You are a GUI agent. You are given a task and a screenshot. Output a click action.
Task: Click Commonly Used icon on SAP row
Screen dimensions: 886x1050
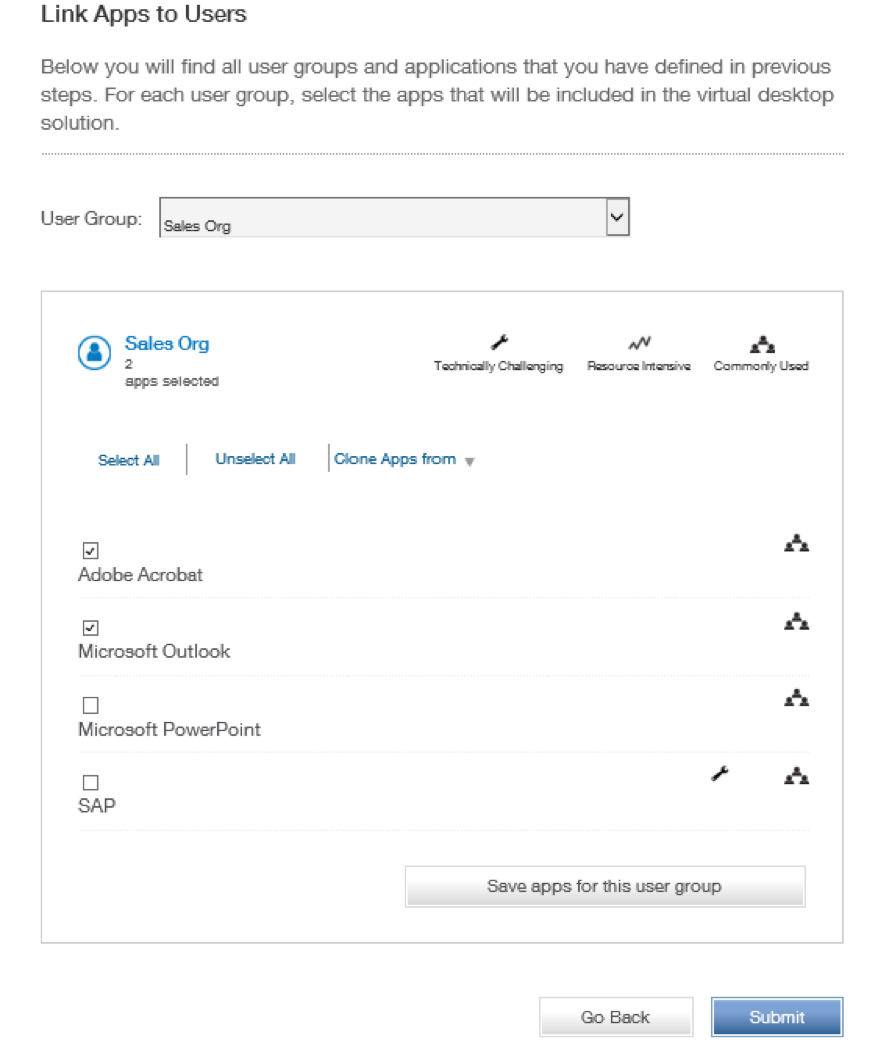point(796,775)
